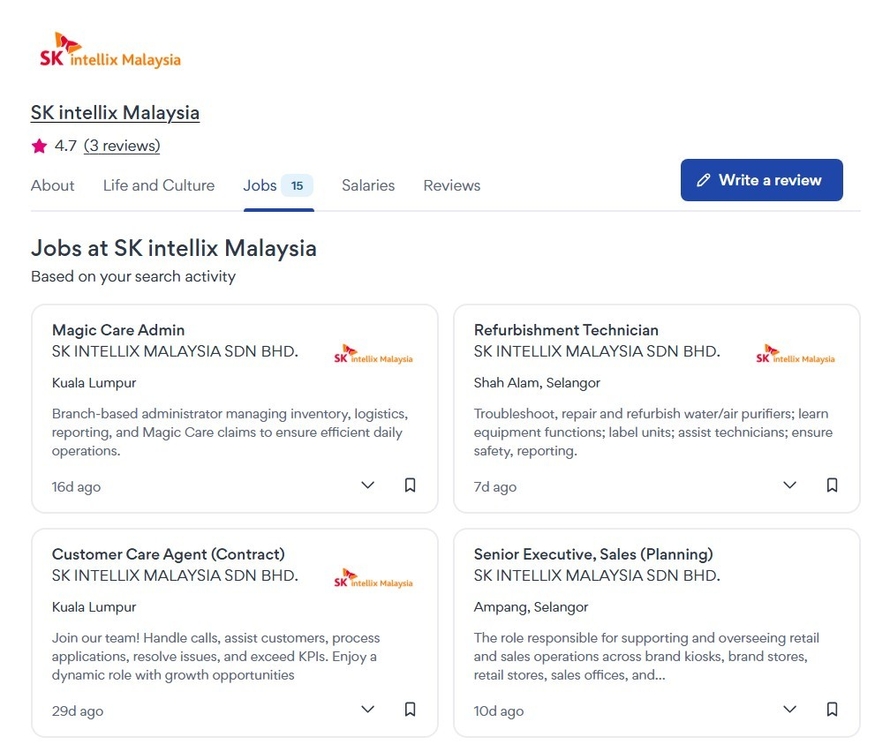
Task: Open the Senior Executive, Sales (Planning) job title
Action: (593, 554)
